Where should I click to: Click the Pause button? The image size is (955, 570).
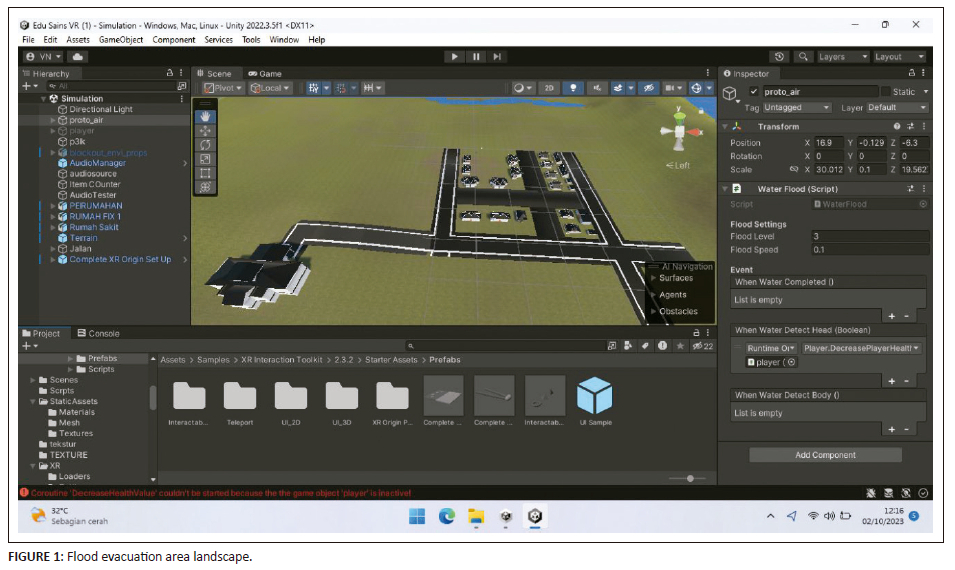[476, 57]
